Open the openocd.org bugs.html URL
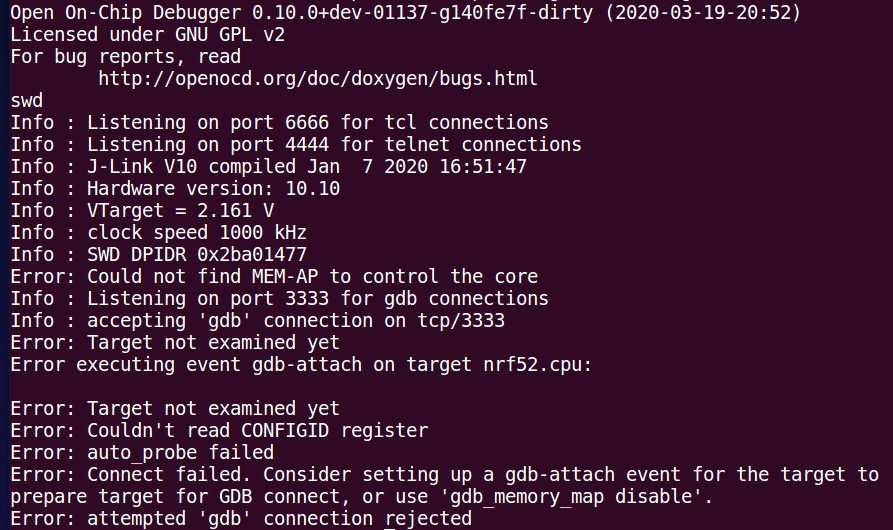The image size is (893, 530). pos(317,78)
